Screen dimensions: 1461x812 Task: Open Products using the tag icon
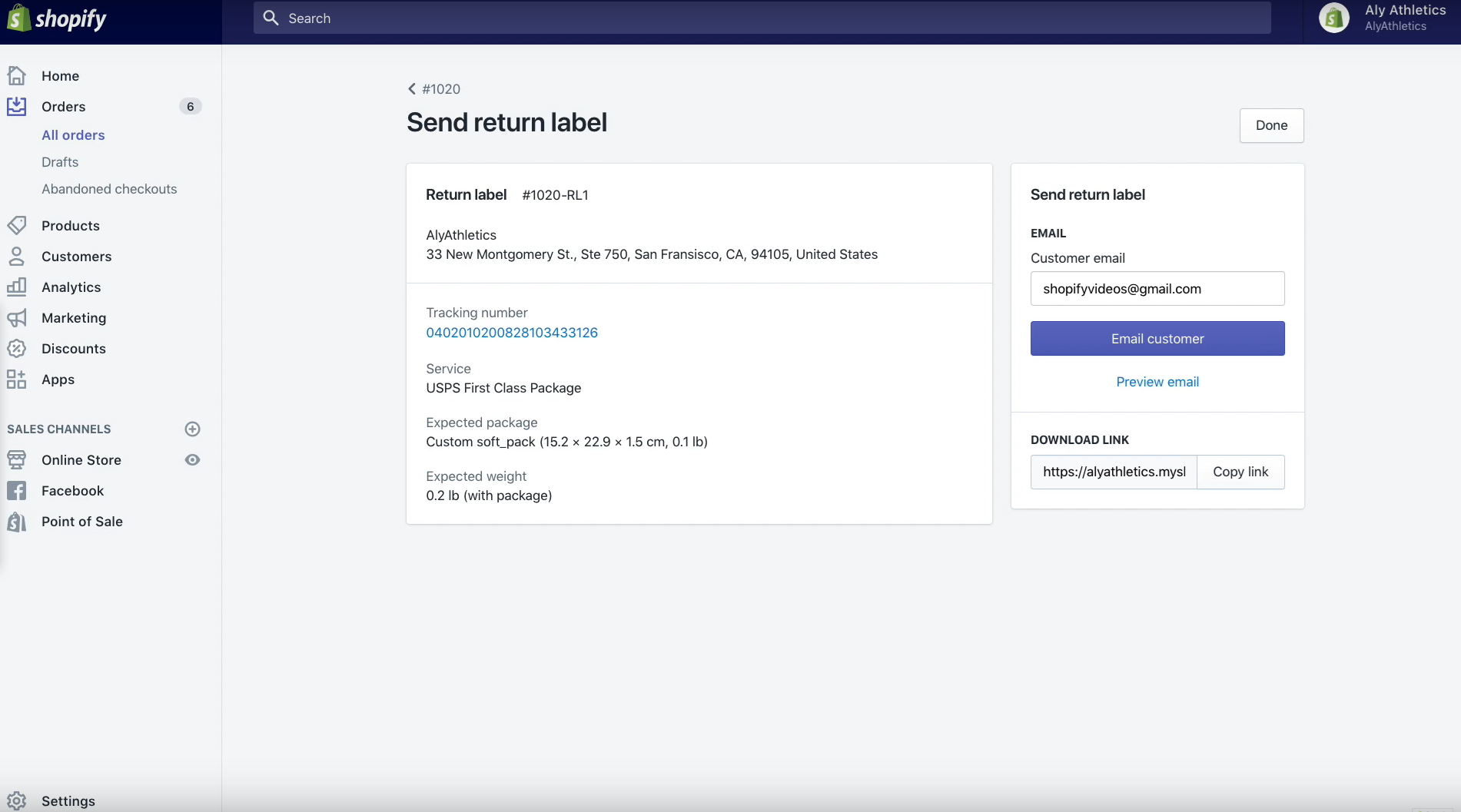coord(17,225)
